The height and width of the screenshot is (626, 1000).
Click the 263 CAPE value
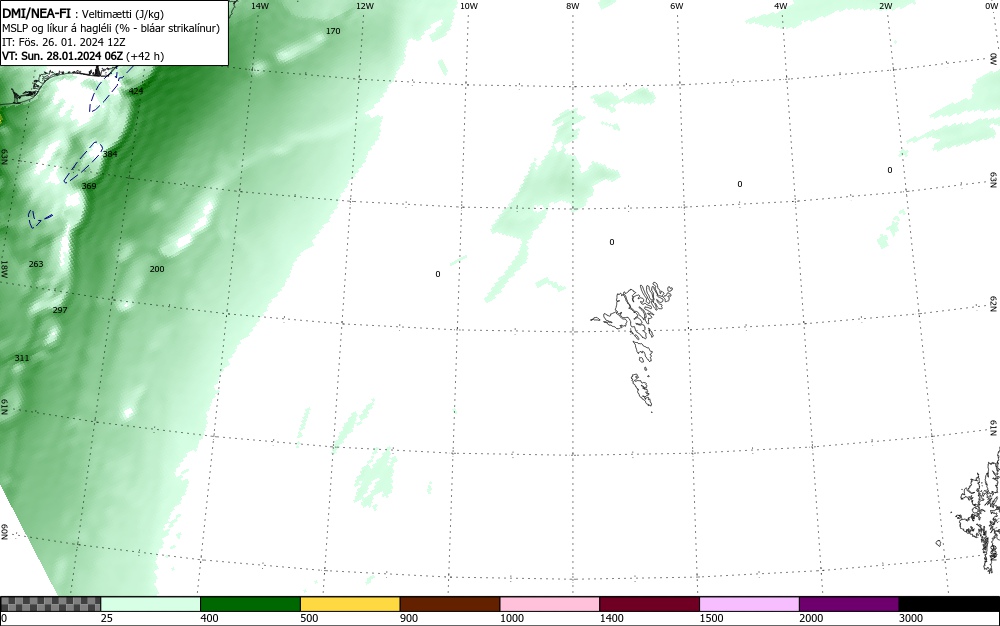36,264
